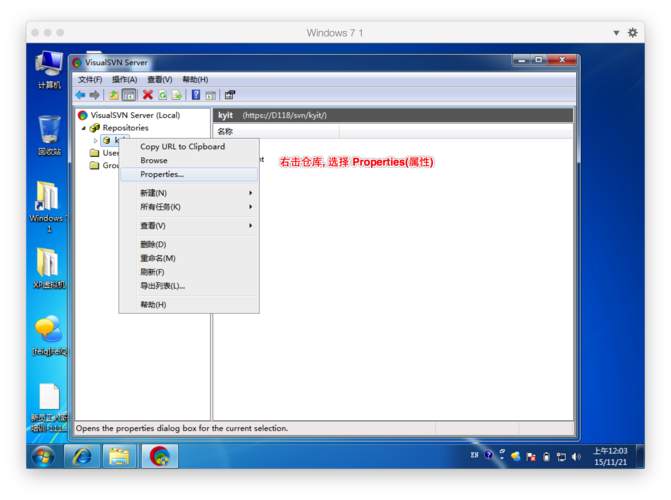Click the EN language indicator in tray
The width and height of the screenshot is (671, 500).
(474, 455)
